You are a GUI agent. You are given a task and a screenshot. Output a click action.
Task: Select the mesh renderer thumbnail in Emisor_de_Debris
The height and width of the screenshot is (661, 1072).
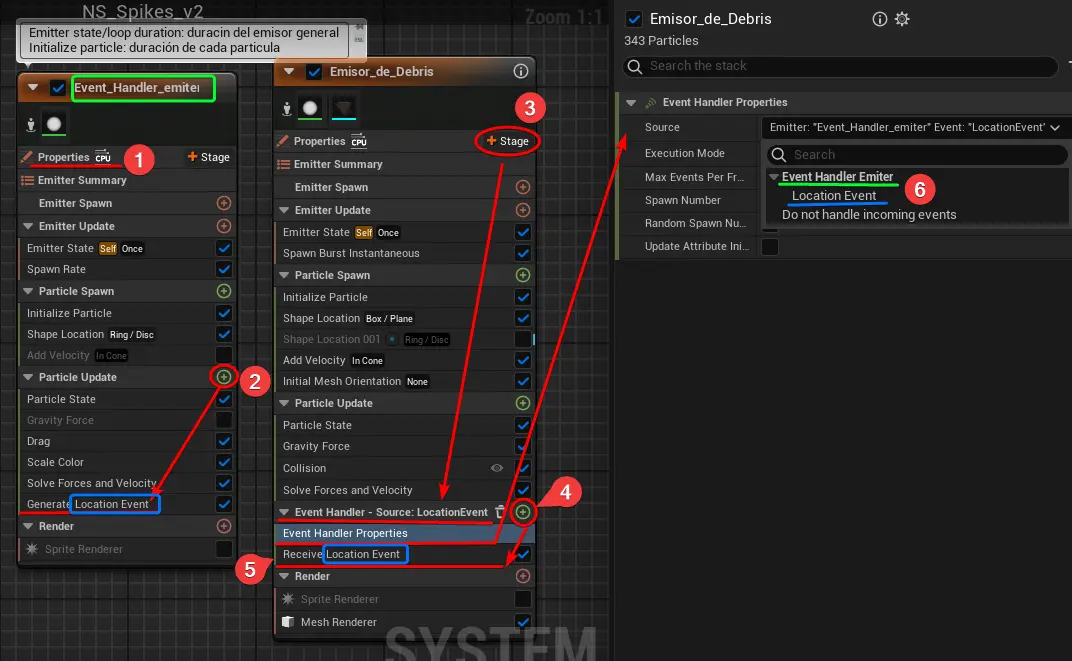[343, 108]
